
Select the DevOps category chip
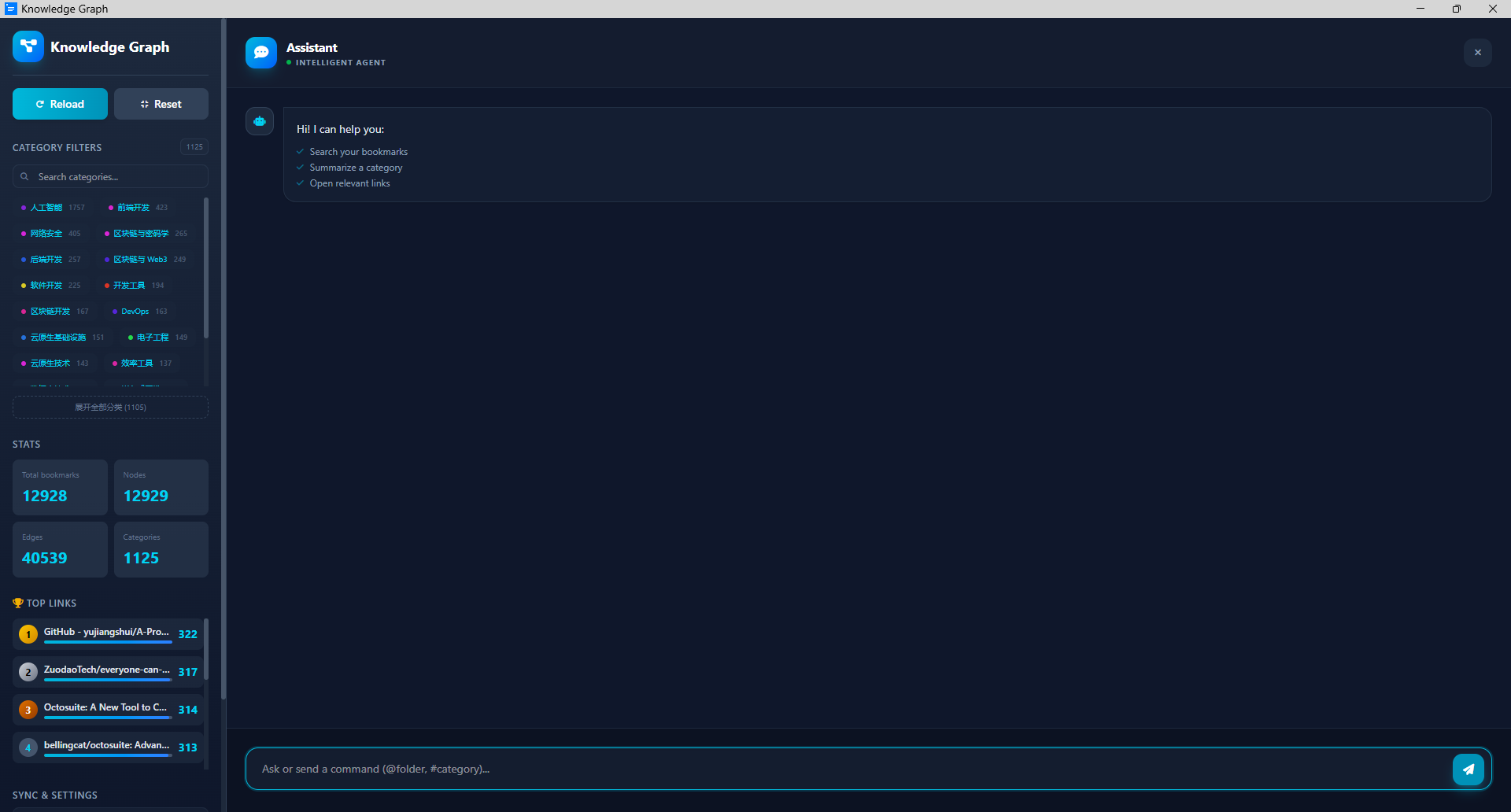click(x=140, y=312)
